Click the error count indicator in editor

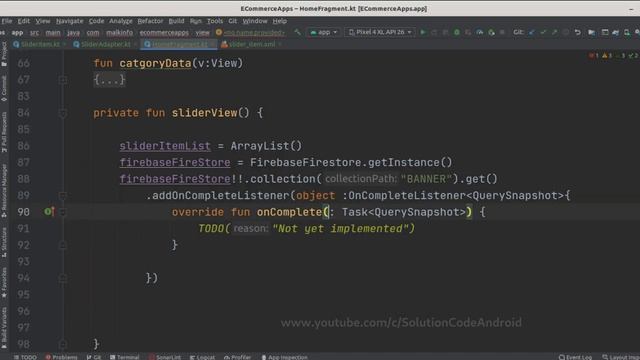point(594,56)
